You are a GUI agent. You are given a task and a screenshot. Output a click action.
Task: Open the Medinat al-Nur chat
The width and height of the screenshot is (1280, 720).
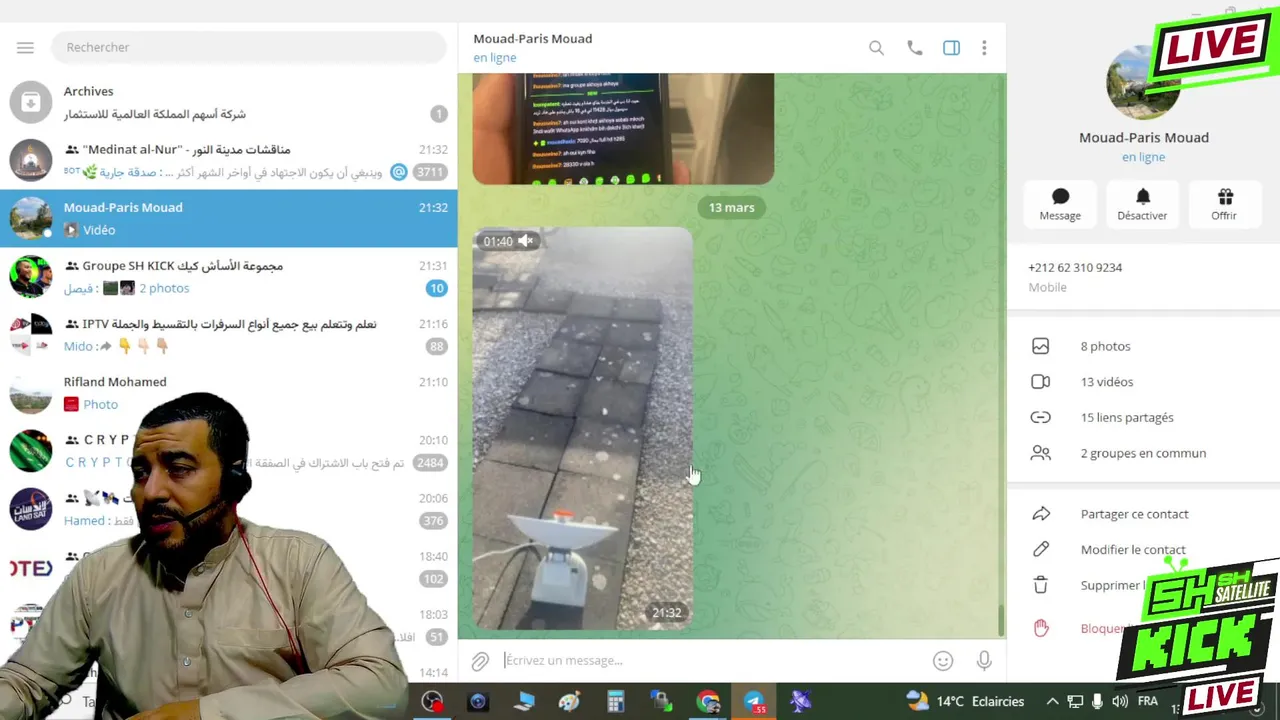(x=228, y=160)
